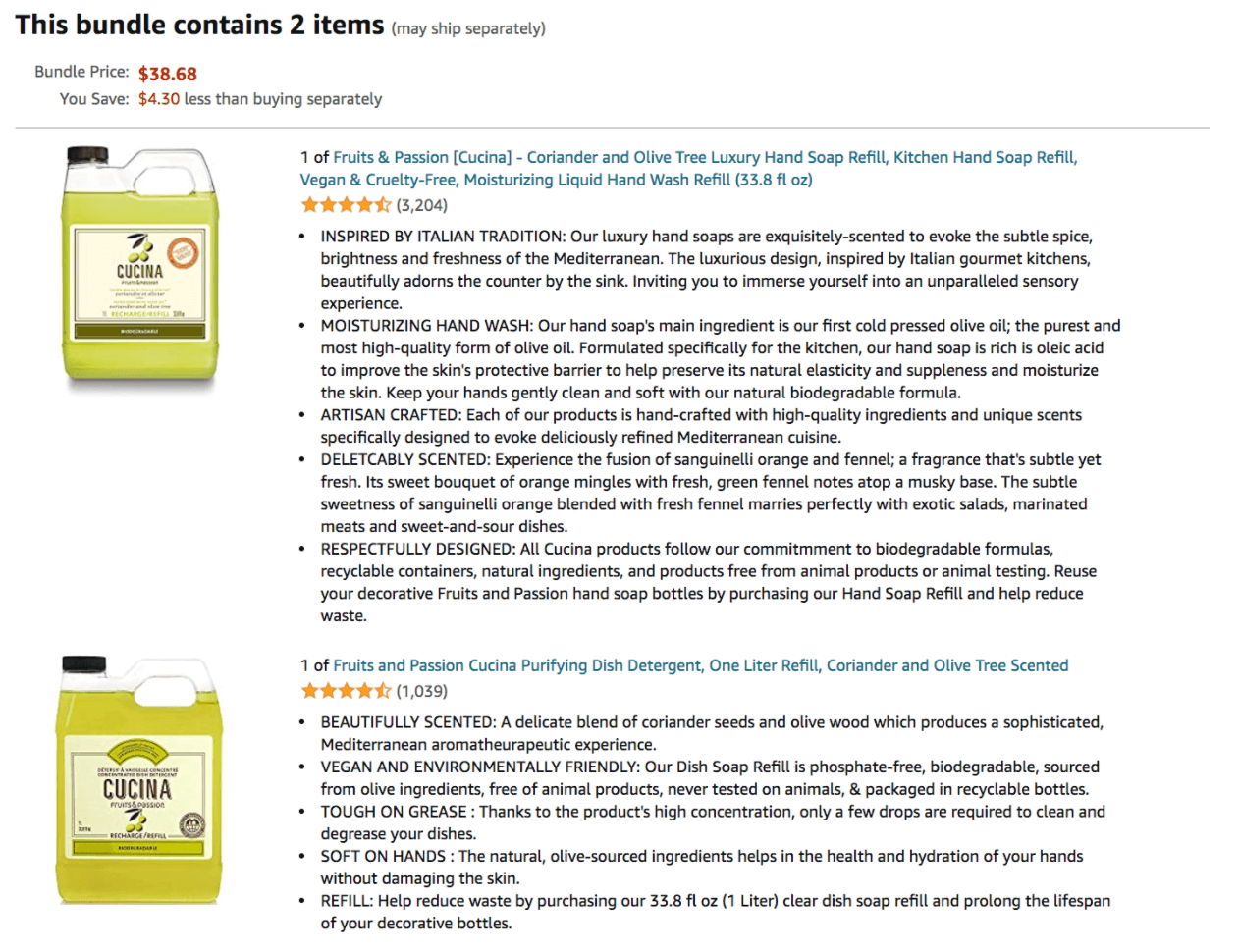
Task: Click the SOFT ON HANDS bullet text
Action: 702,868
